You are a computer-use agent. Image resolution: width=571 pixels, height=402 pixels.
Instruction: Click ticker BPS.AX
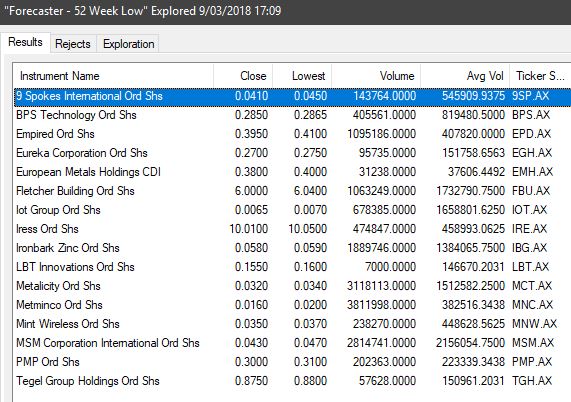pyautogui.click(x=531, y=115)
